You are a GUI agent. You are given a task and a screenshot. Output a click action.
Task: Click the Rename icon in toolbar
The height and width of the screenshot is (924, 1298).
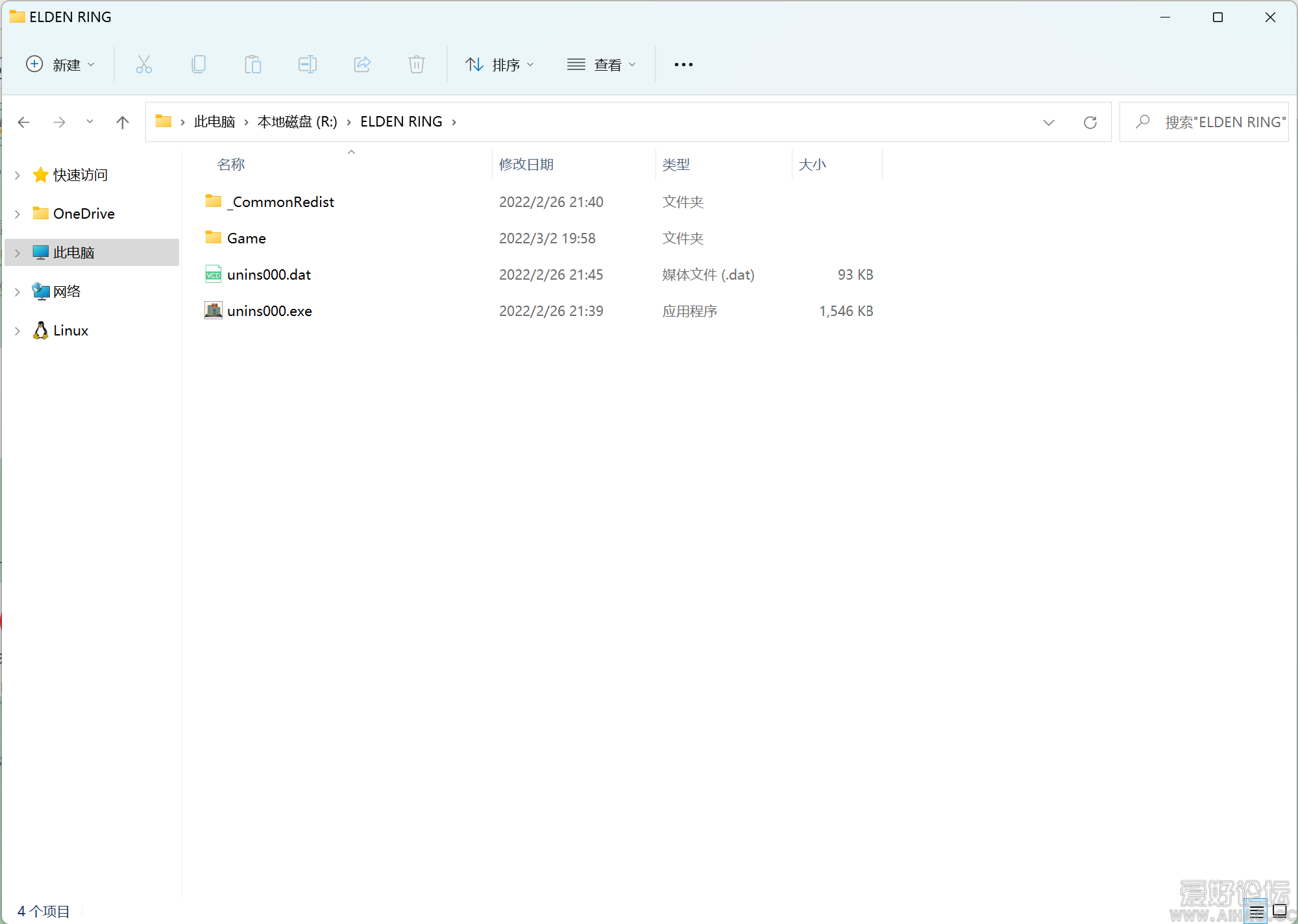(308, 64)
